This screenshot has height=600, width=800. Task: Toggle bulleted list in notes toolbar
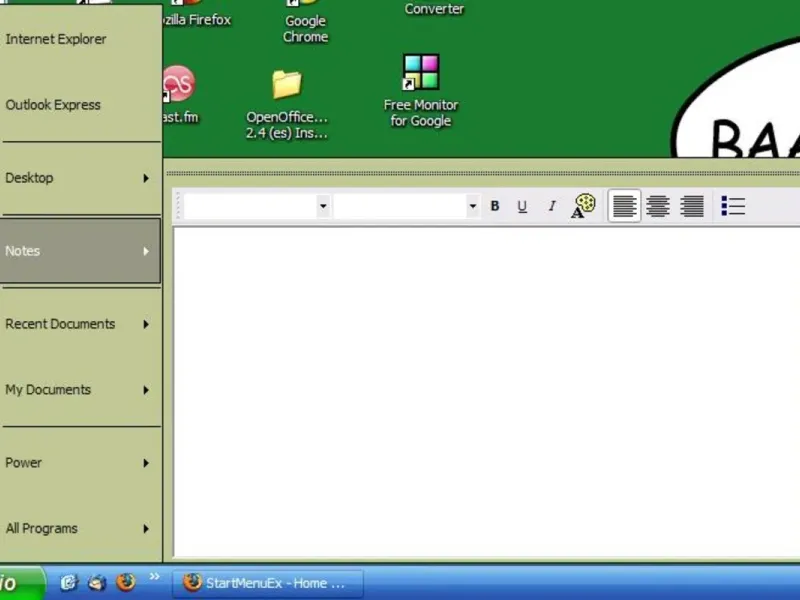point(733,206)
